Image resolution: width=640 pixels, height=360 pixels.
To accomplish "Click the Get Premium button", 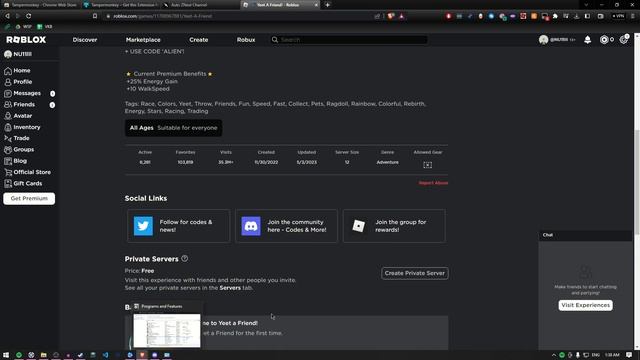I will coord(29,198).
